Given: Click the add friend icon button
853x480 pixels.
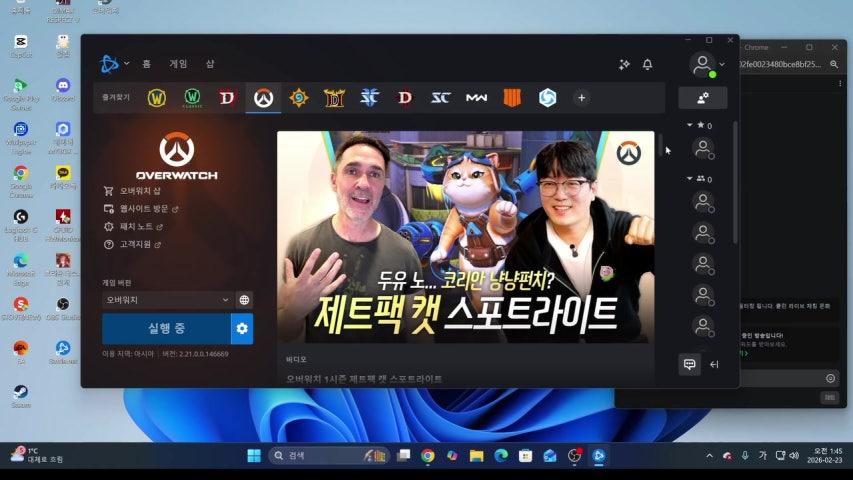Looking at the screenshot, I should click(703, 98).
